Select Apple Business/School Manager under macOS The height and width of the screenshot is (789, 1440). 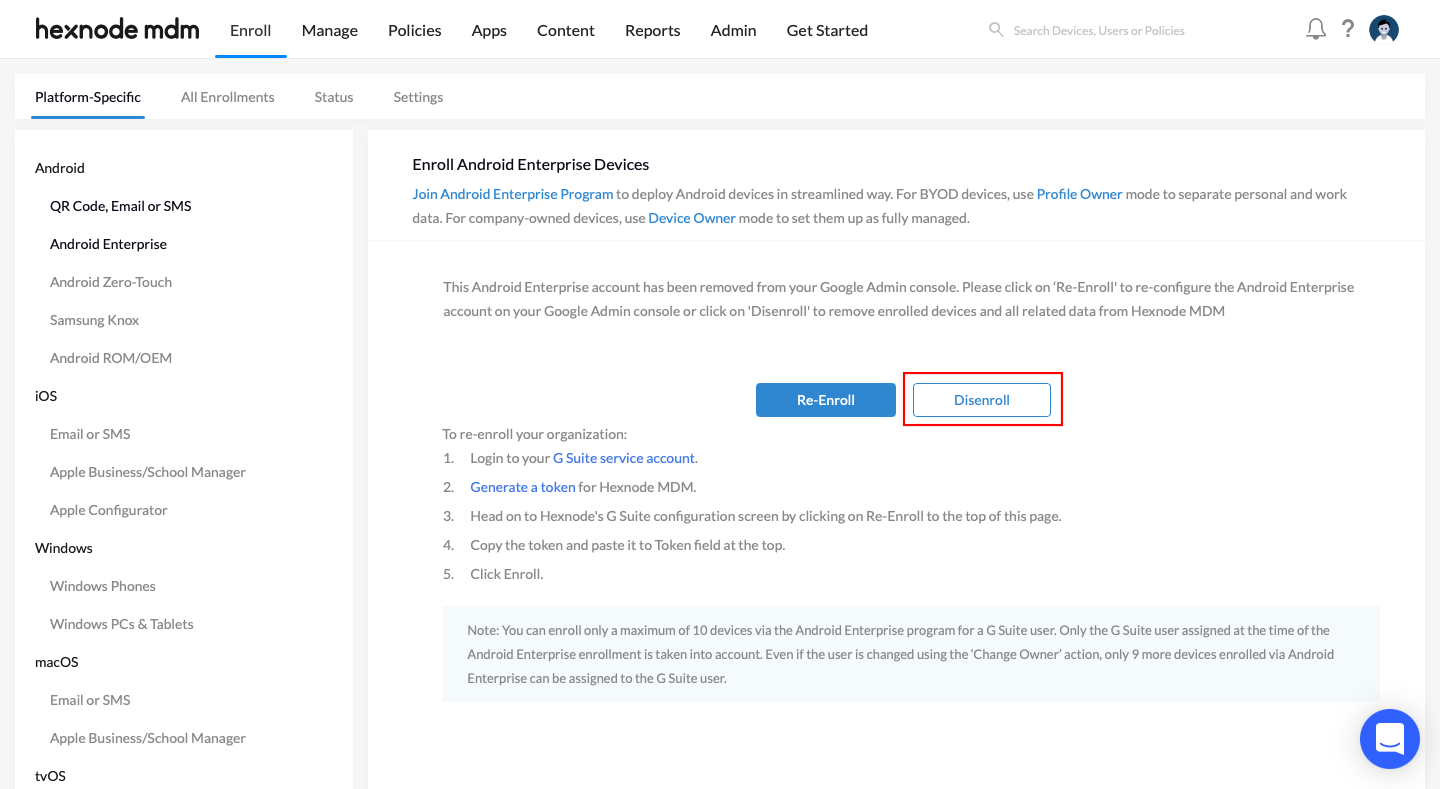coord(148,738)
